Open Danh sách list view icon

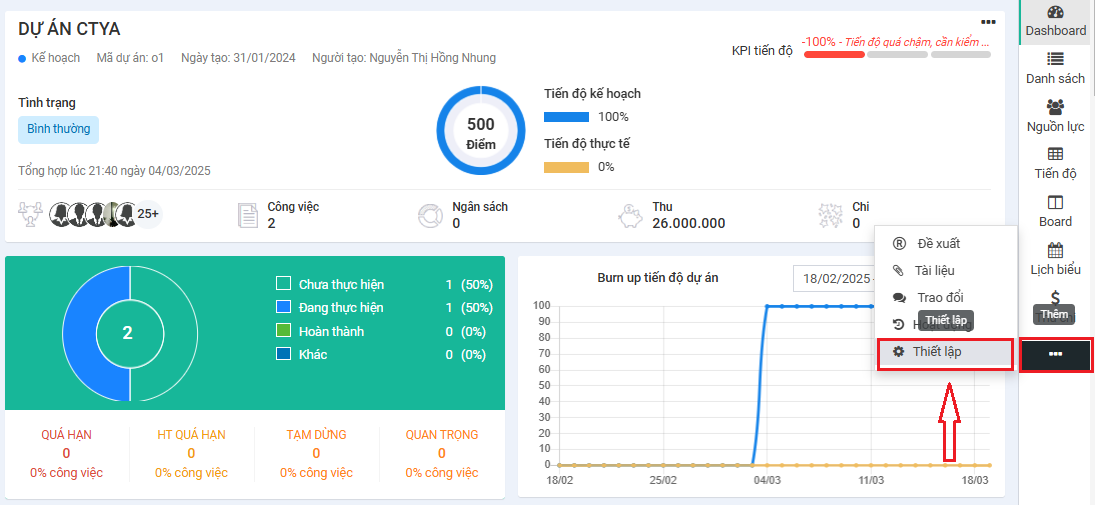[1055, 60]
